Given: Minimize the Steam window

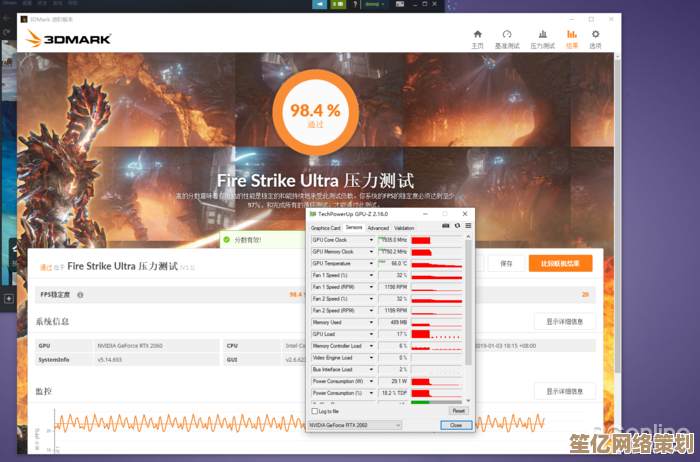Looking at the screenshot, I should tap(415, 4).
